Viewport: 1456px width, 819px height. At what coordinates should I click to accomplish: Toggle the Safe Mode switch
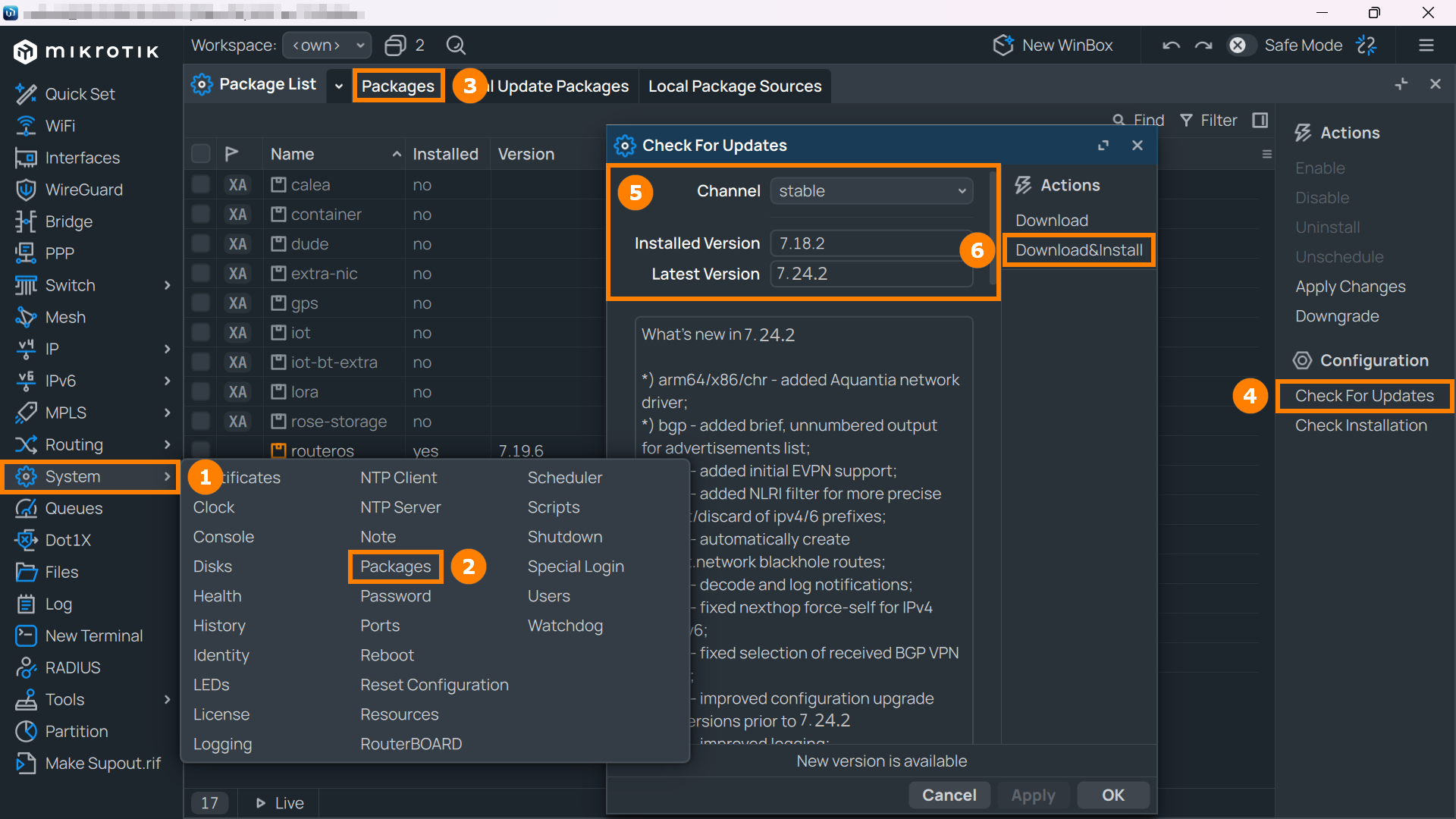click(1238, 45)
